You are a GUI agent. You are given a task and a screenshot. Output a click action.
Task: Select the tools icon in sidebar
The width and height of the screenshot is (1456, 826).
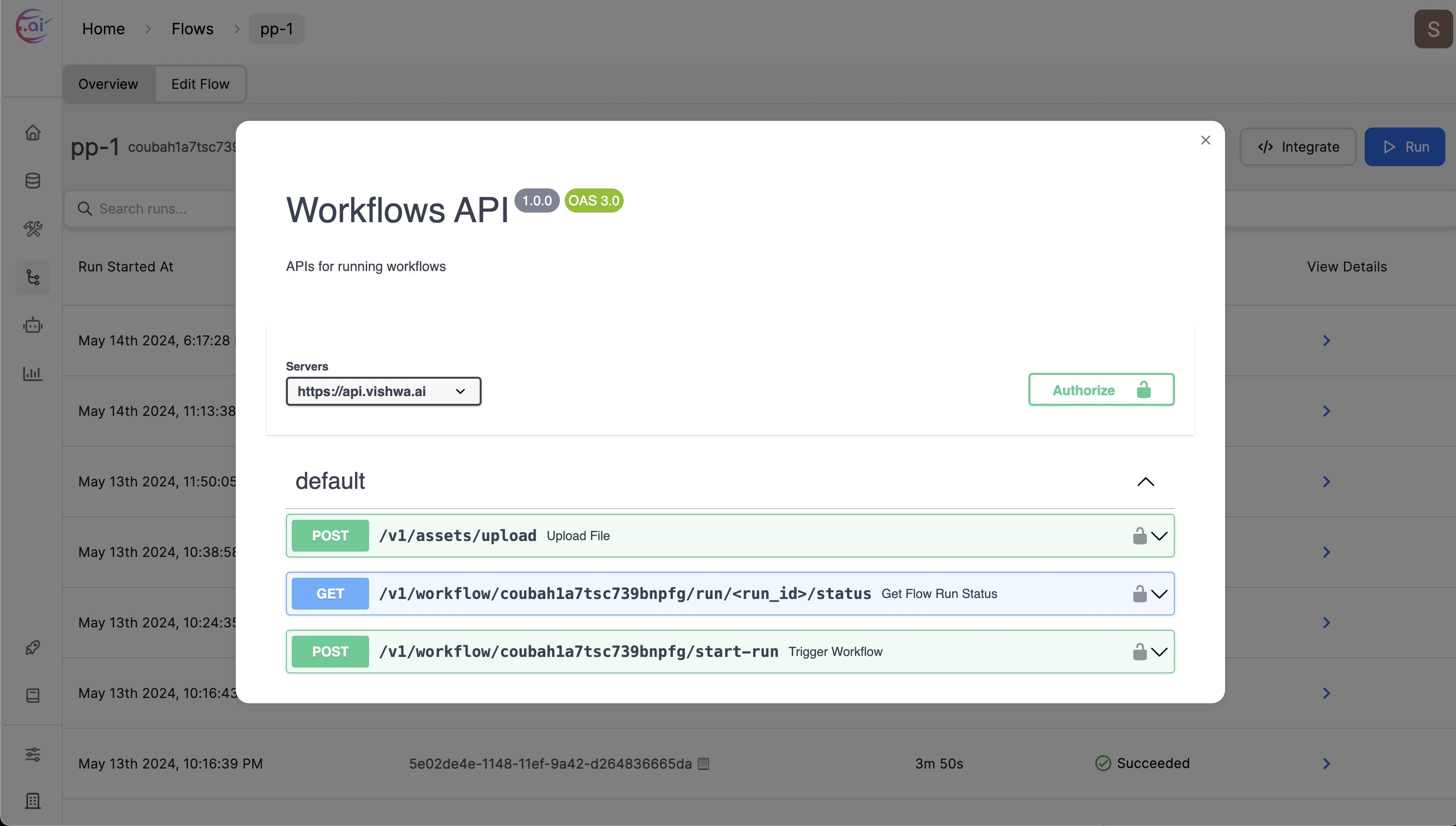[x=33, y=228]
